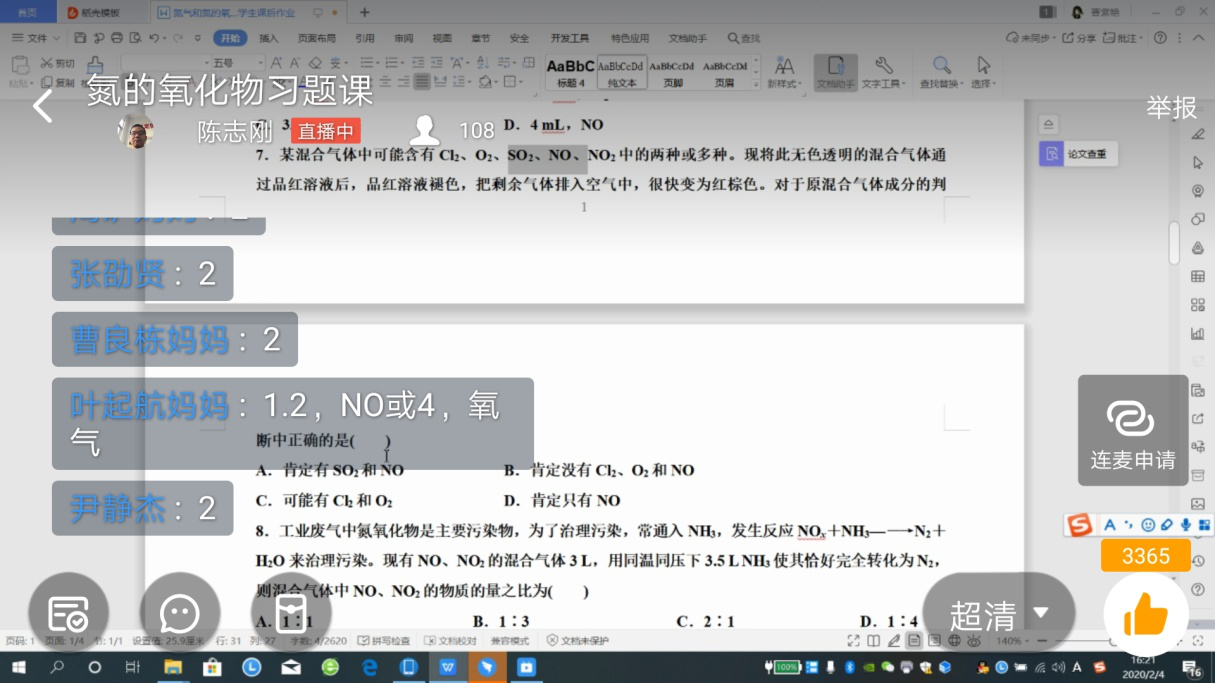The width and height of the screenshot is (1215, 683).
Task: Click the Windows taskbar search icon
Action: 56,667
